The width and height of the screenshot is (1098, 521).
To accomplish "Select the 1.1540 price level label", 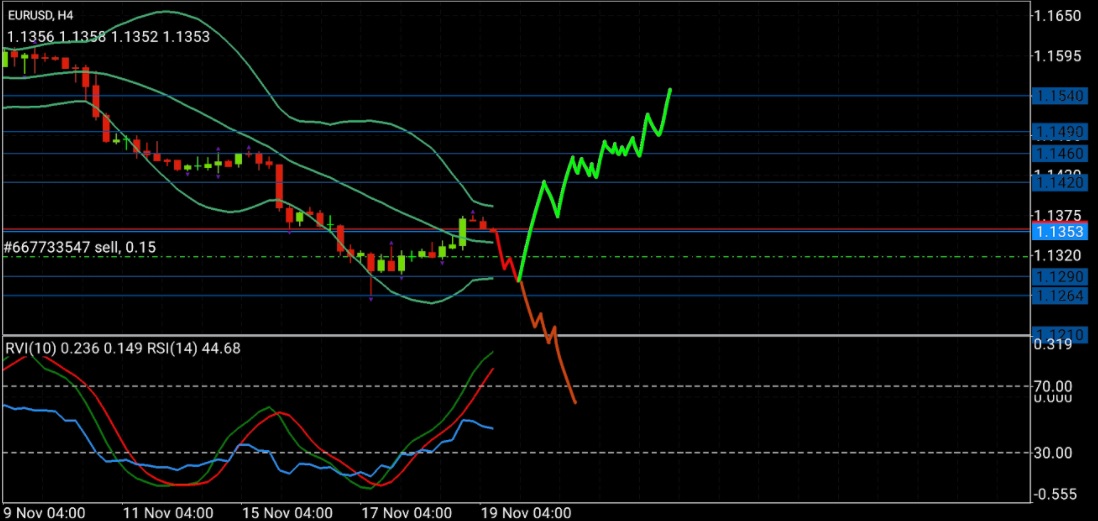I will click(x=1062, y=96).
